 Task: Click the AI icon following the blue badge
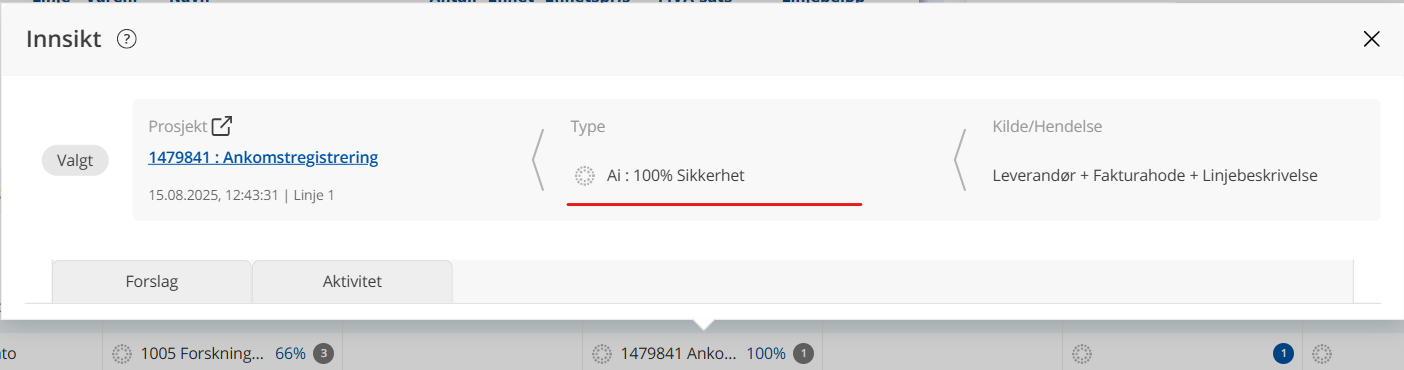click(x=1322, y=353)
